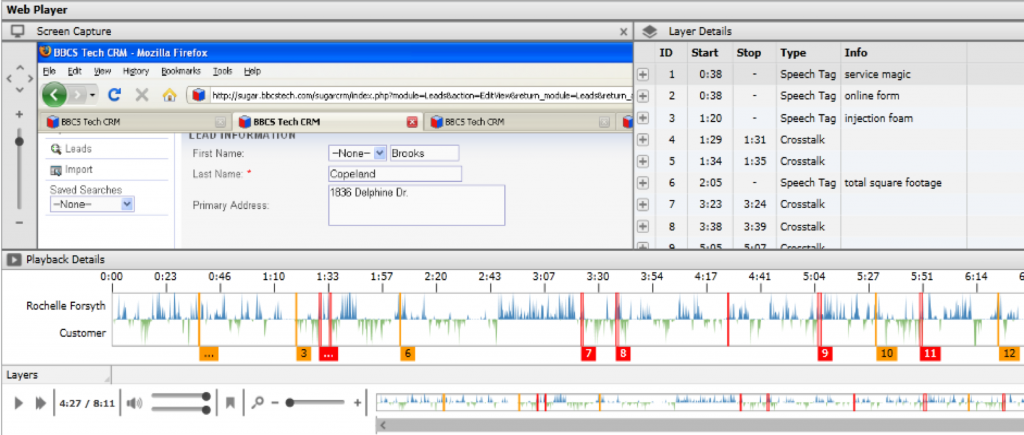This screenshot has width=1024, height=435.
Task: Click the pan up arrow in screen capture
Action: [20, 68]
